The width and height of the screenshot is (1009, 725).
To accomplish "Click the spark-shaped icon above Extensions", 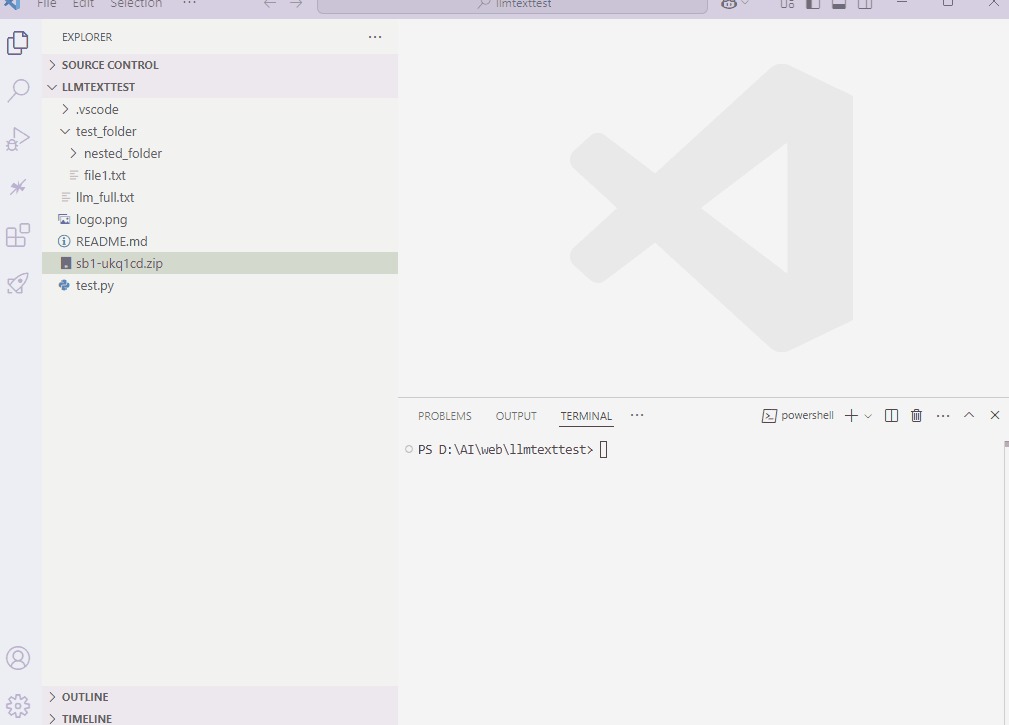I will (18, 187).
